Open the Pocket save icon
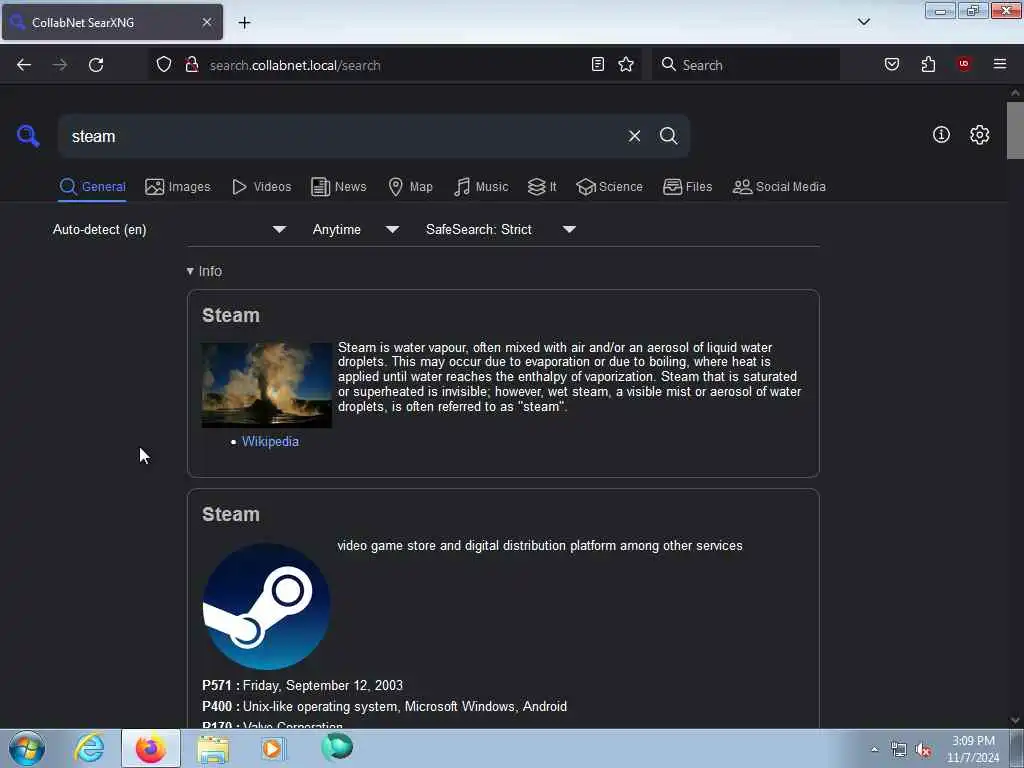1024x768 pixels. click(891, 64)
